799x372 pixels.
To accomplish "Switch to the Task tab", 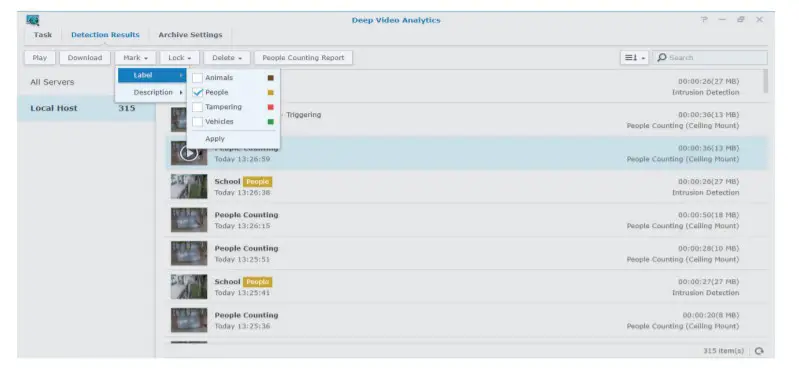I will pyautogui.click(x=43, y=35).
